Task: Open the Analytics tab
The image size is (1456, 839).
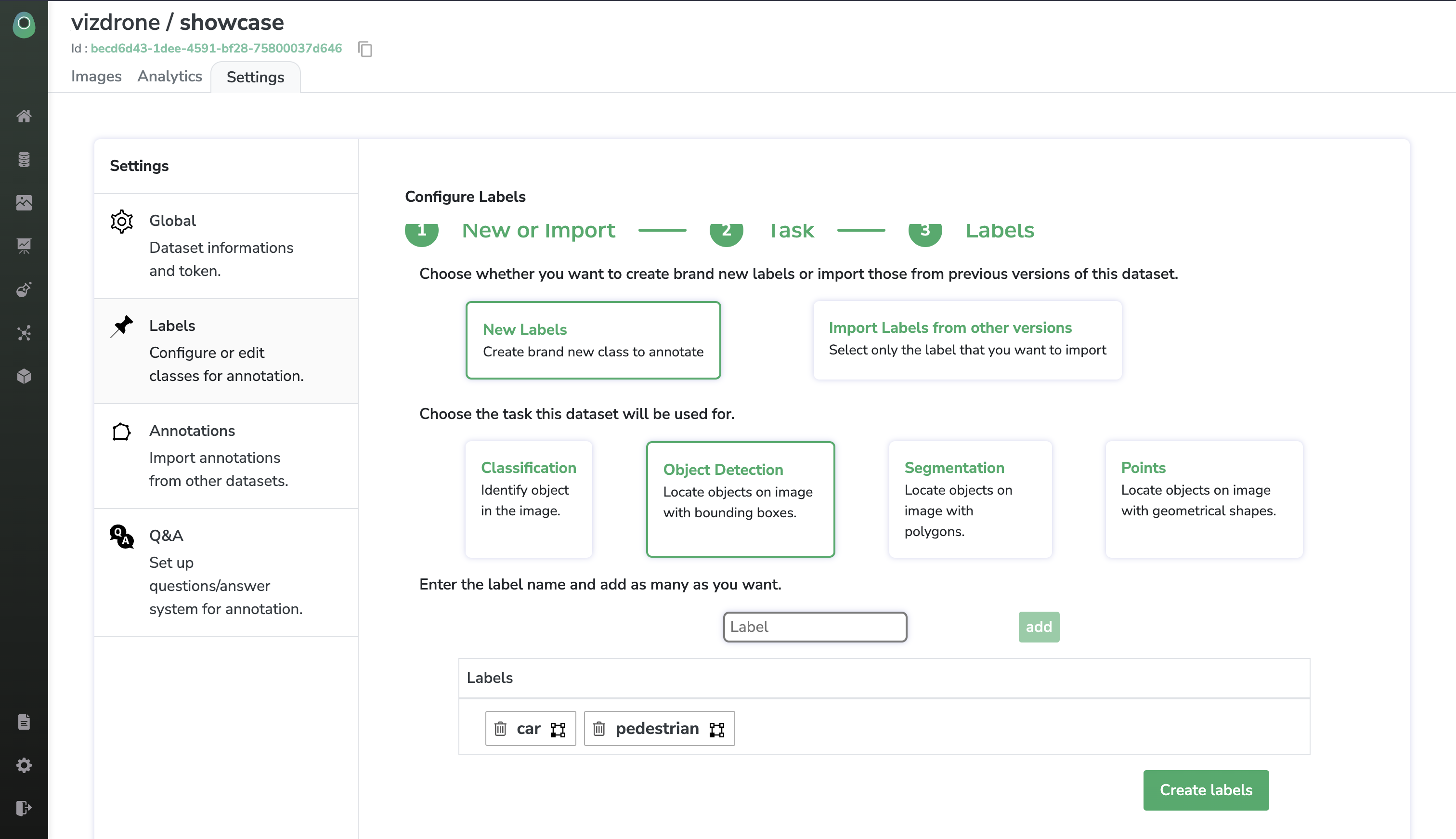Action: click(169, 77)
